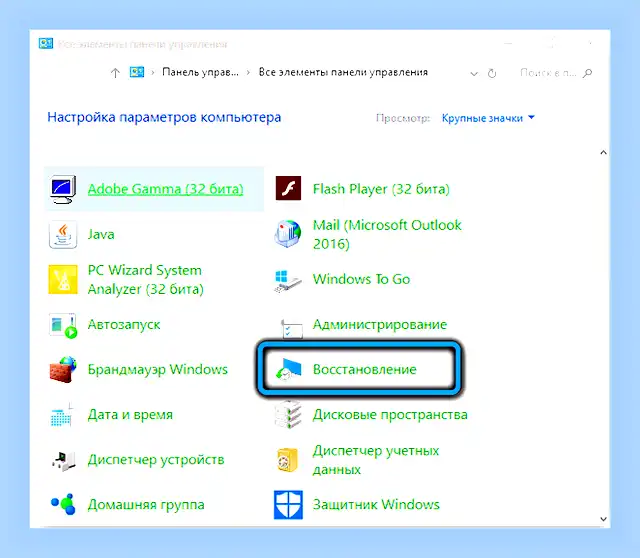Open the Flash Player (32 бита) link

pos(381,189)
